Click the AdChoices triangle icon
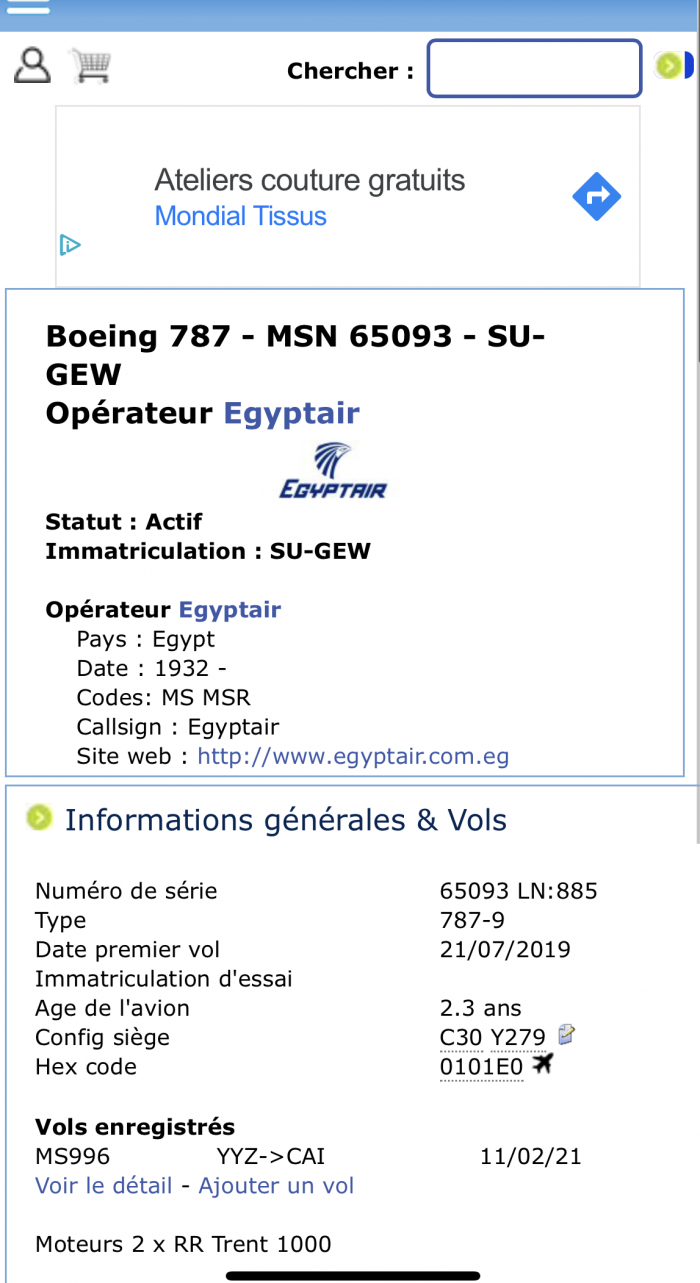700x1283 pixels. click(x=70, y=245)
